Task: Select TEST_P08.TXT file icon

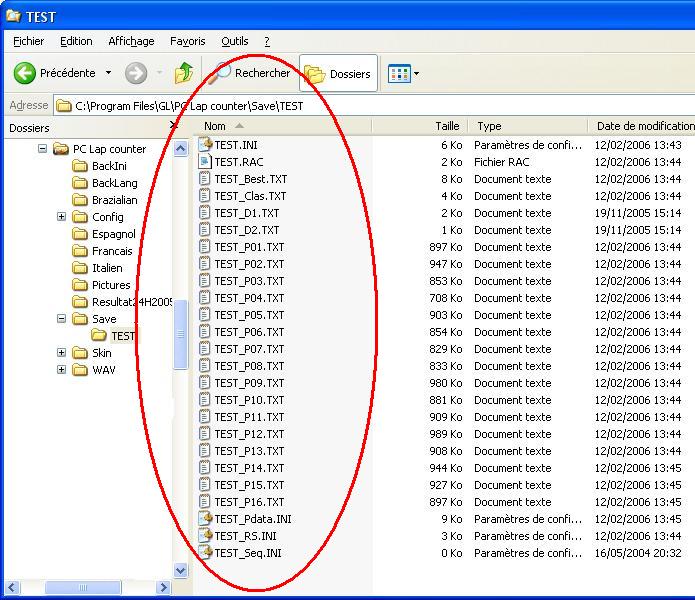Action: coord(204,366)
